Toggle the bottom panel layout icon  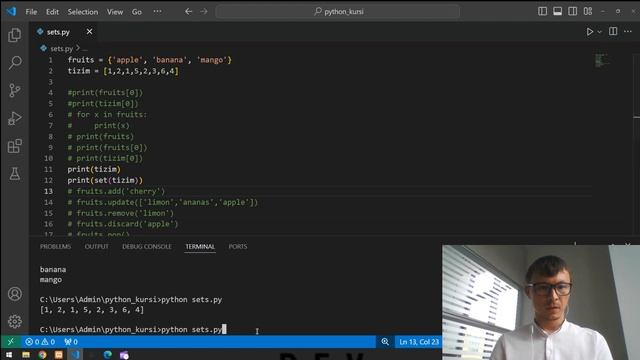coord(558,11)
